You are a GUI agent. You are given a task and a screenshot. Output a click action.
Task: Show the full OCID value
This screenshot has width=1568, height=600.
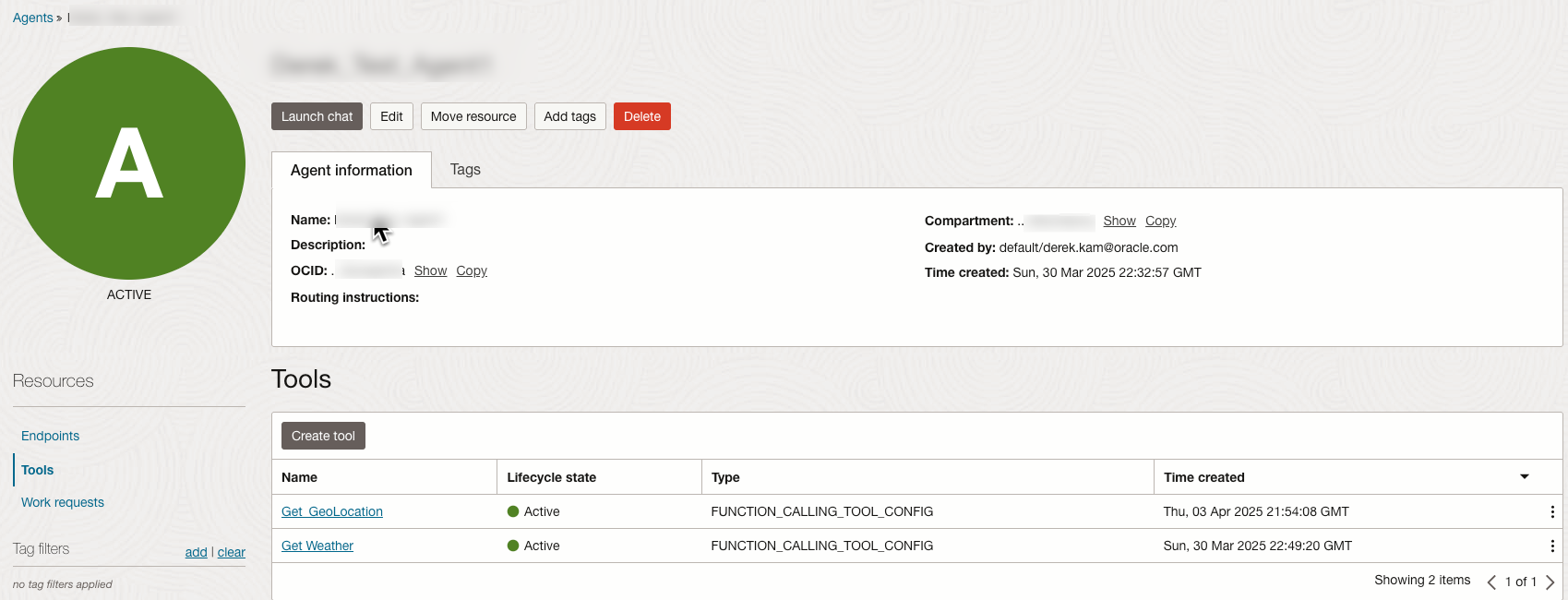(430, 270)
